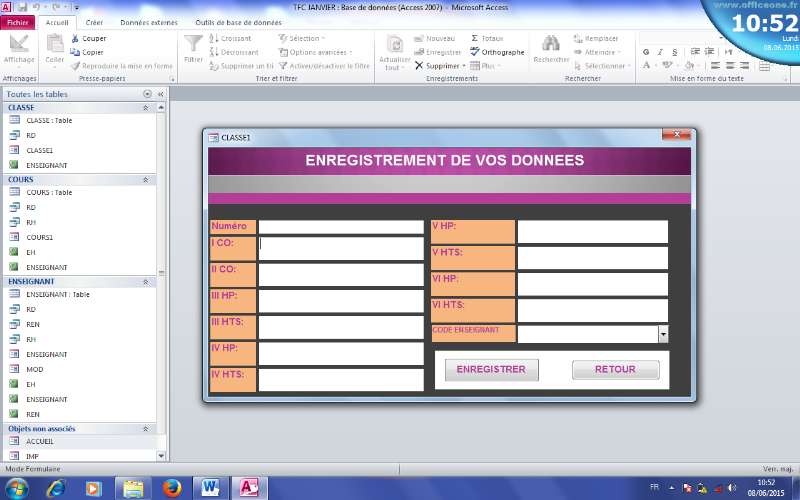
Task: Open the Atteindre dropdown
Action: (597, 52)
